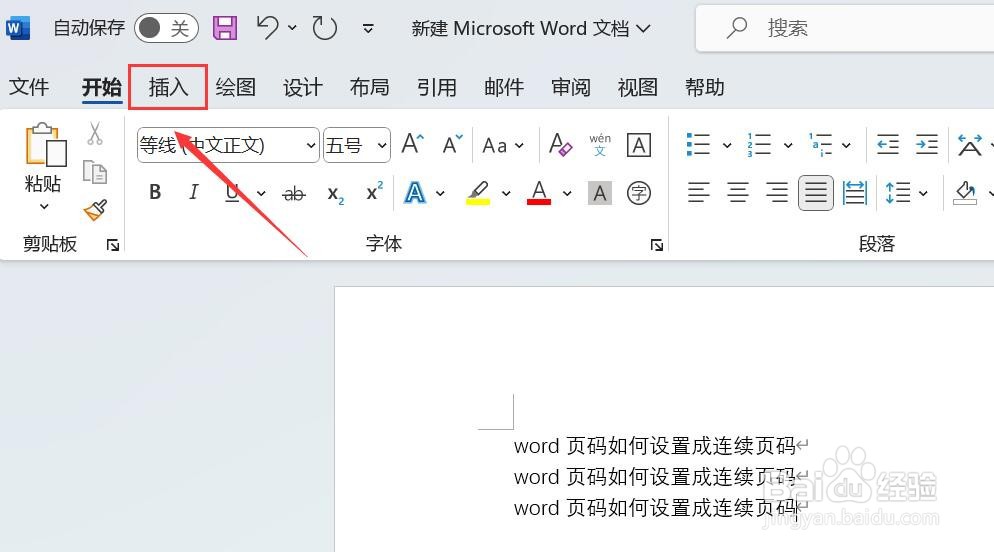Open the enclosed characters tool
The width and height of the screenshot is (994, 552).
click(638, 193)
